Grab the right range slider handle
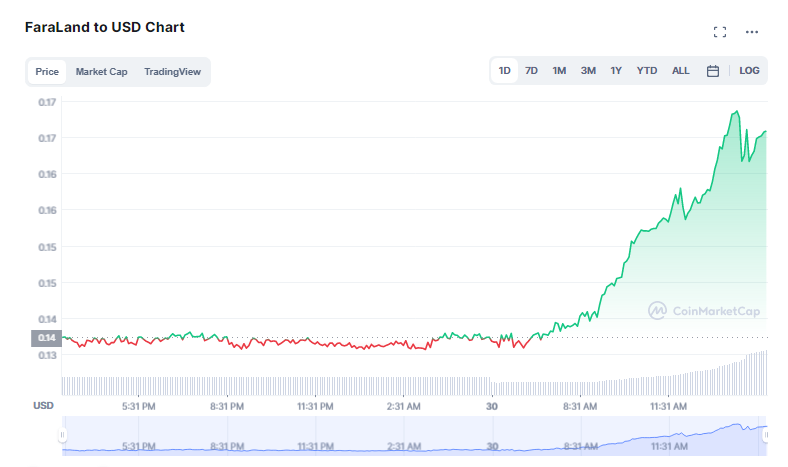 tap(766, 435)
